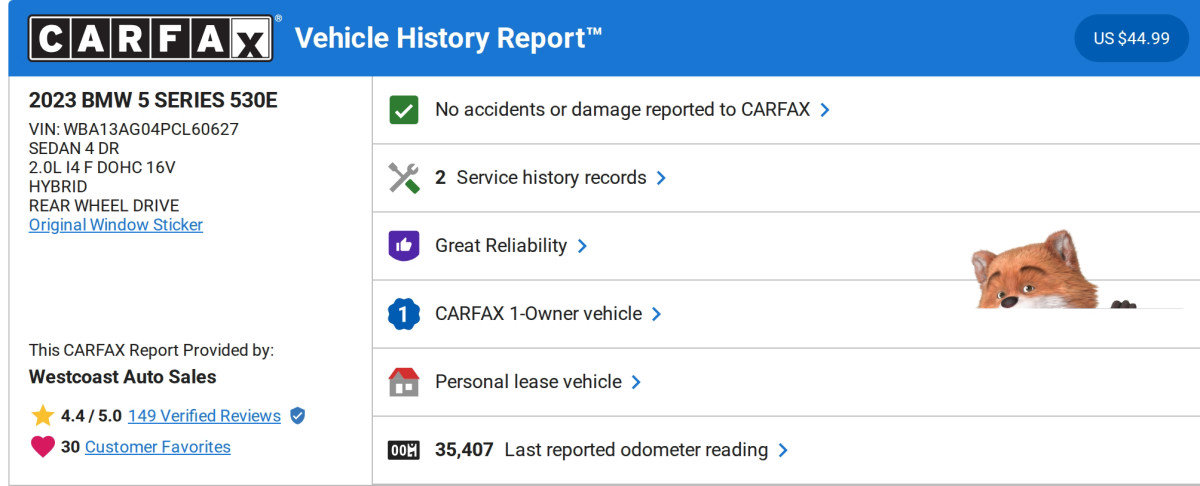Open the Original Window Sticker link
The image size is (1200, 486).
click(x=116, y=225)
